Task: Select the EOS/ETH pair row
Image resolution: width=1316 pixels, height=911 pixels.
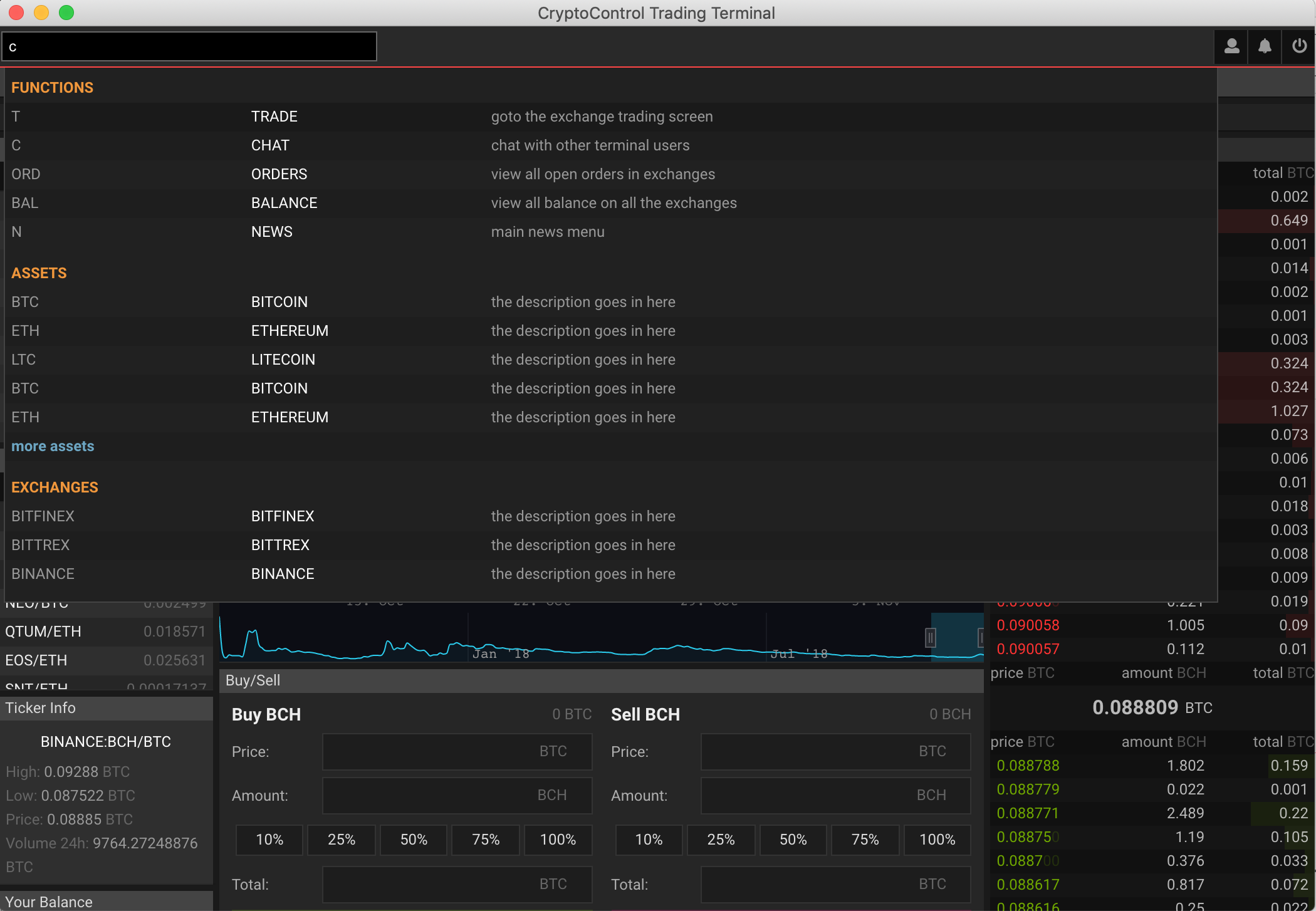Action: click(x=106, y=660)
